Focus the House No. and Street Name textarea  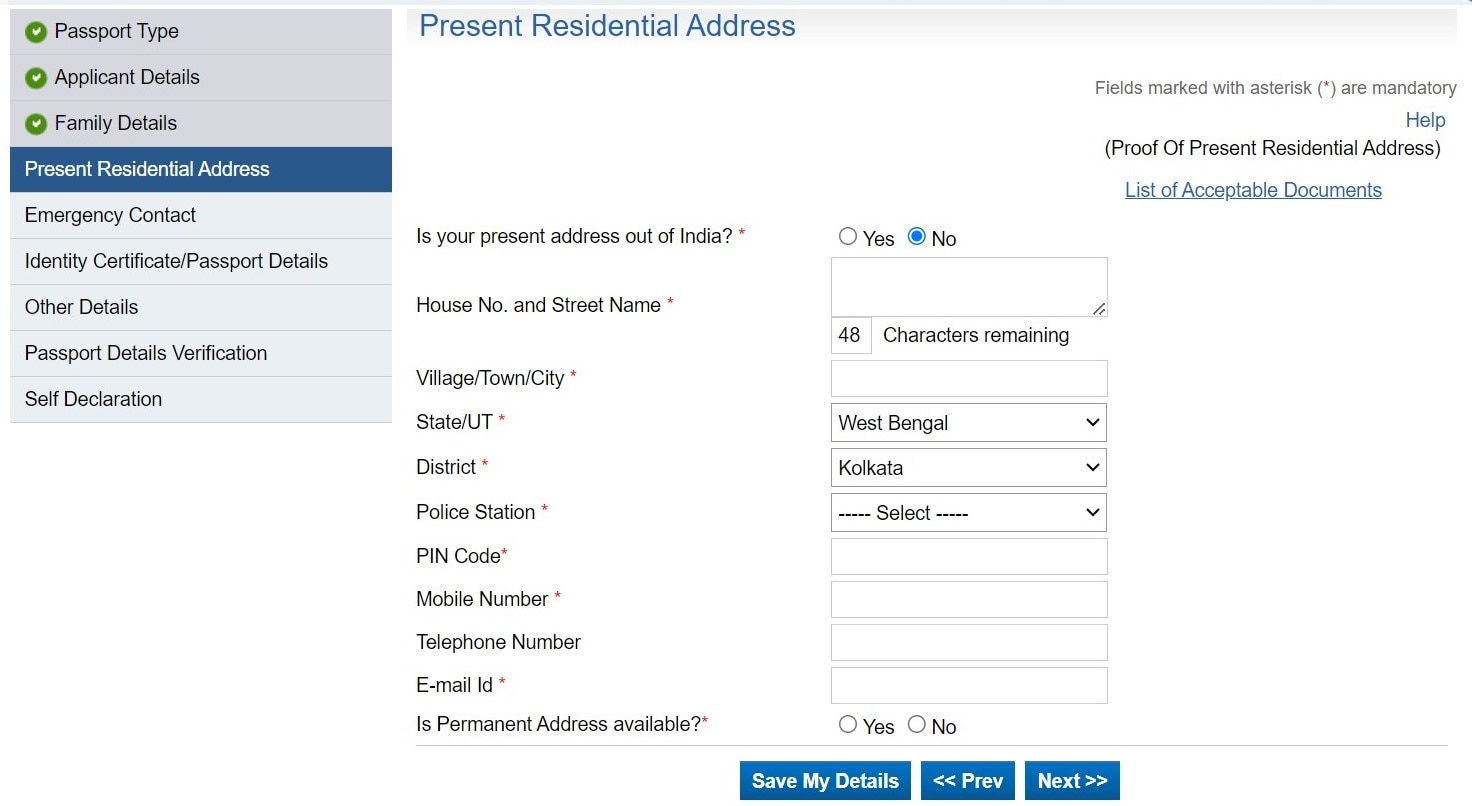click(968, 287)
